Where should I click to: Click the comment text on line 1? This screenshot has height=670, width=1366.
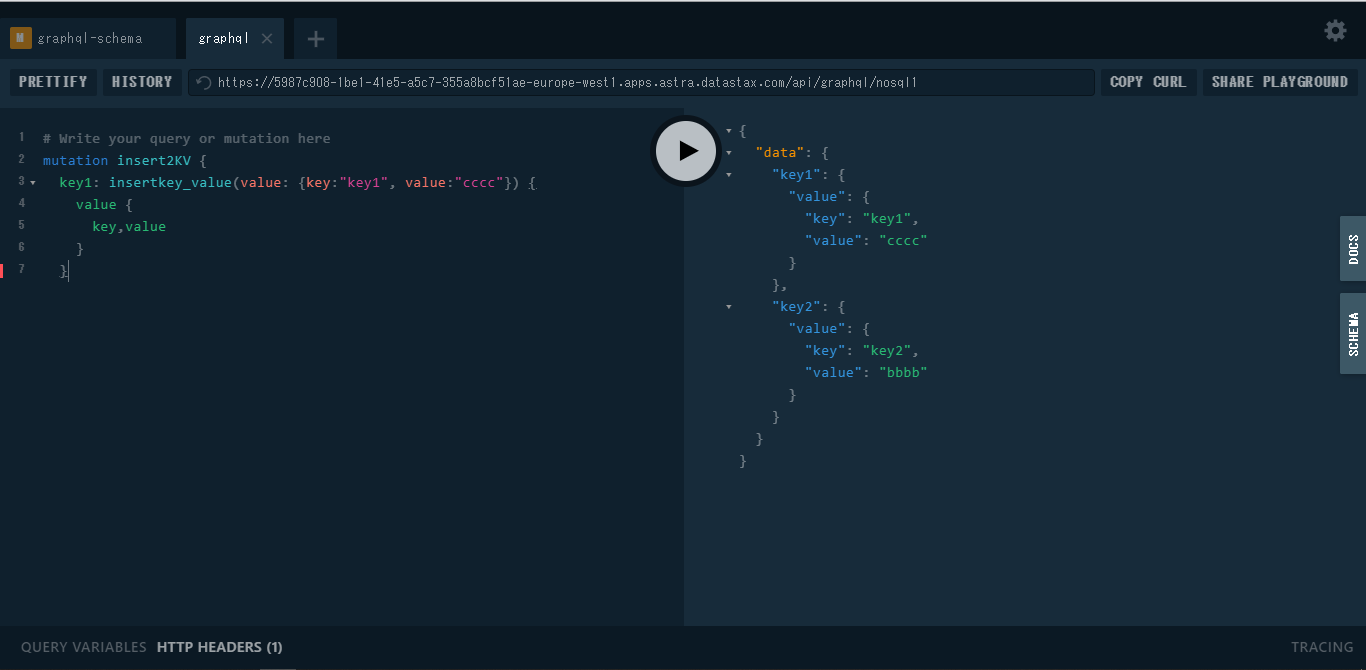point(186,138)
